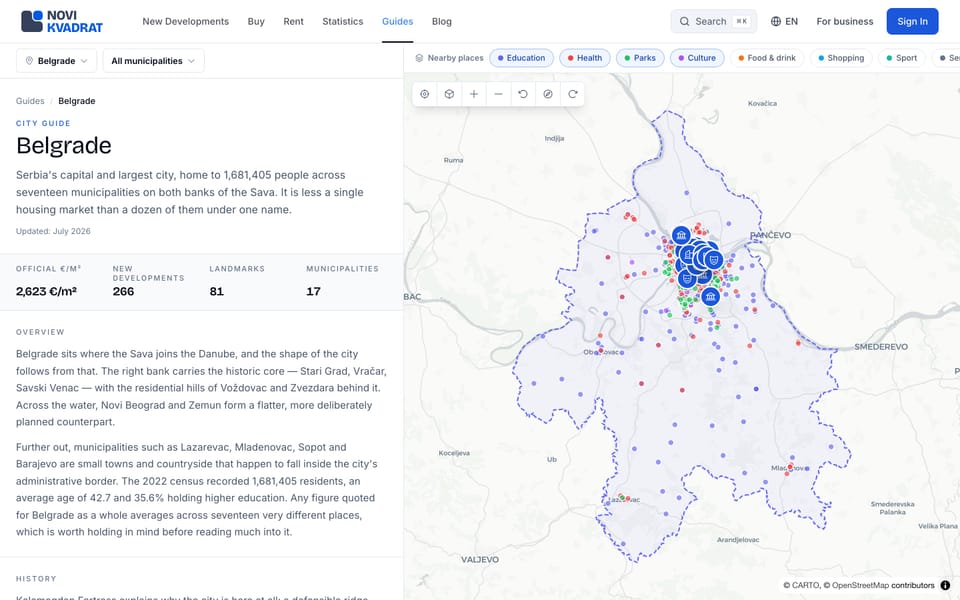Click the SMEDEREVO map label
Image resolution: width=960 pixels, height=600 pixels.
[x=881, y=347]
